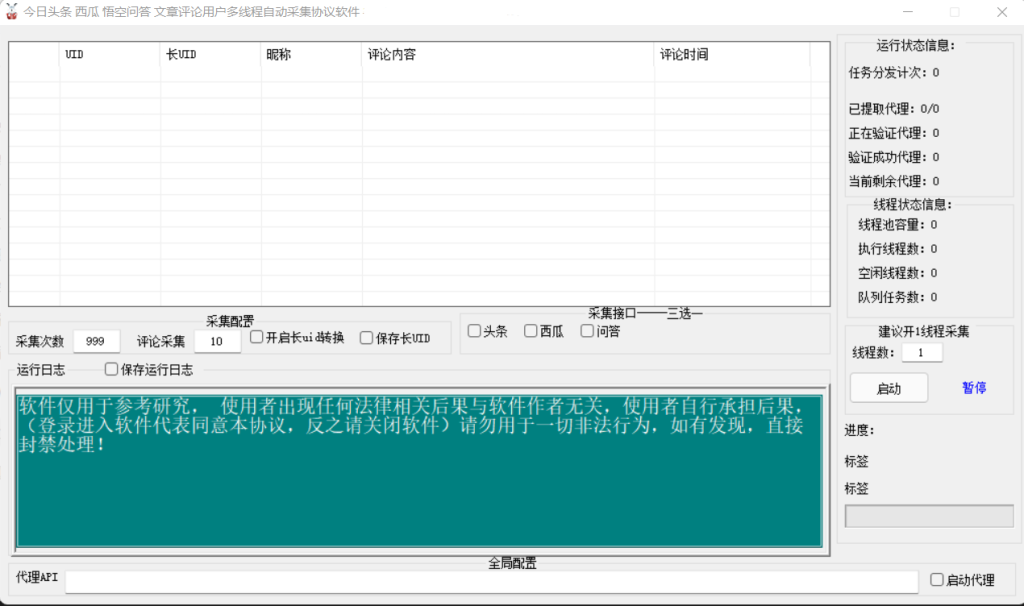Select the 头条 collection interface checkbox
1024x606 pixels.
coord(475,332)
